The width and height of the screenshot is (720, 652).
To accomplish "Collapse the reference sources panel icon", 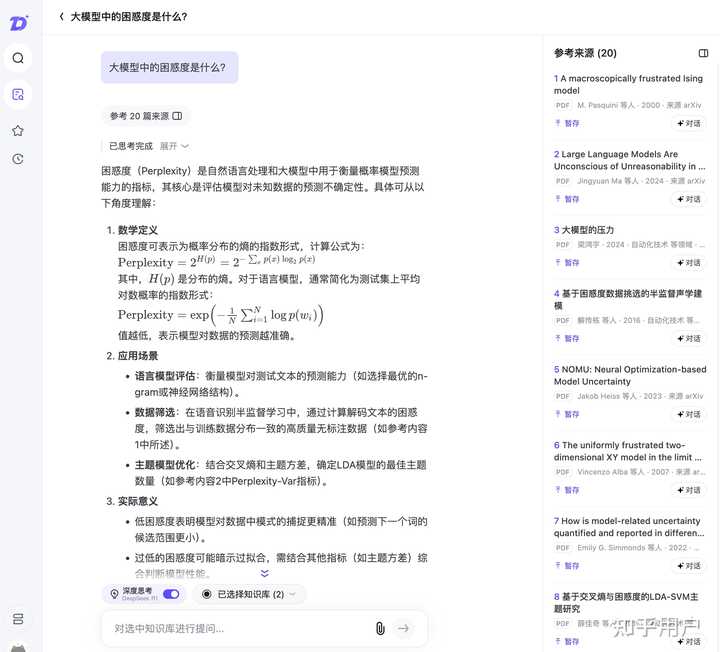I will pyautogui.click(x=703, y=53).
